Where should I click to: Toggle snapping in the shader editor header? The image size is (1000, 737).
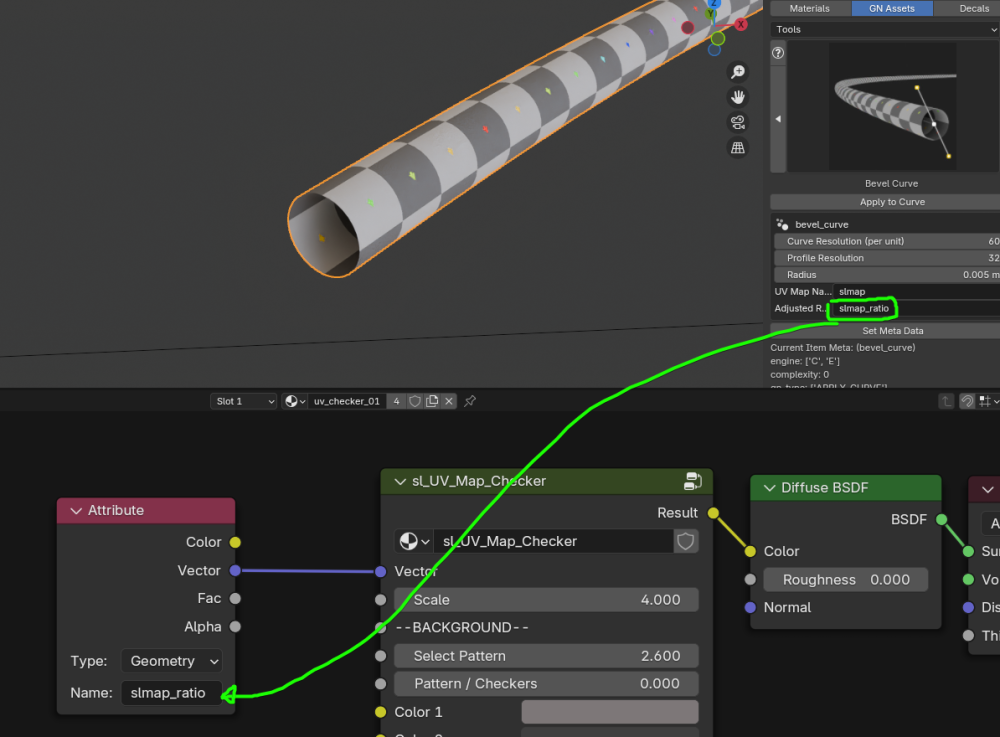click(x=968, y=401)
